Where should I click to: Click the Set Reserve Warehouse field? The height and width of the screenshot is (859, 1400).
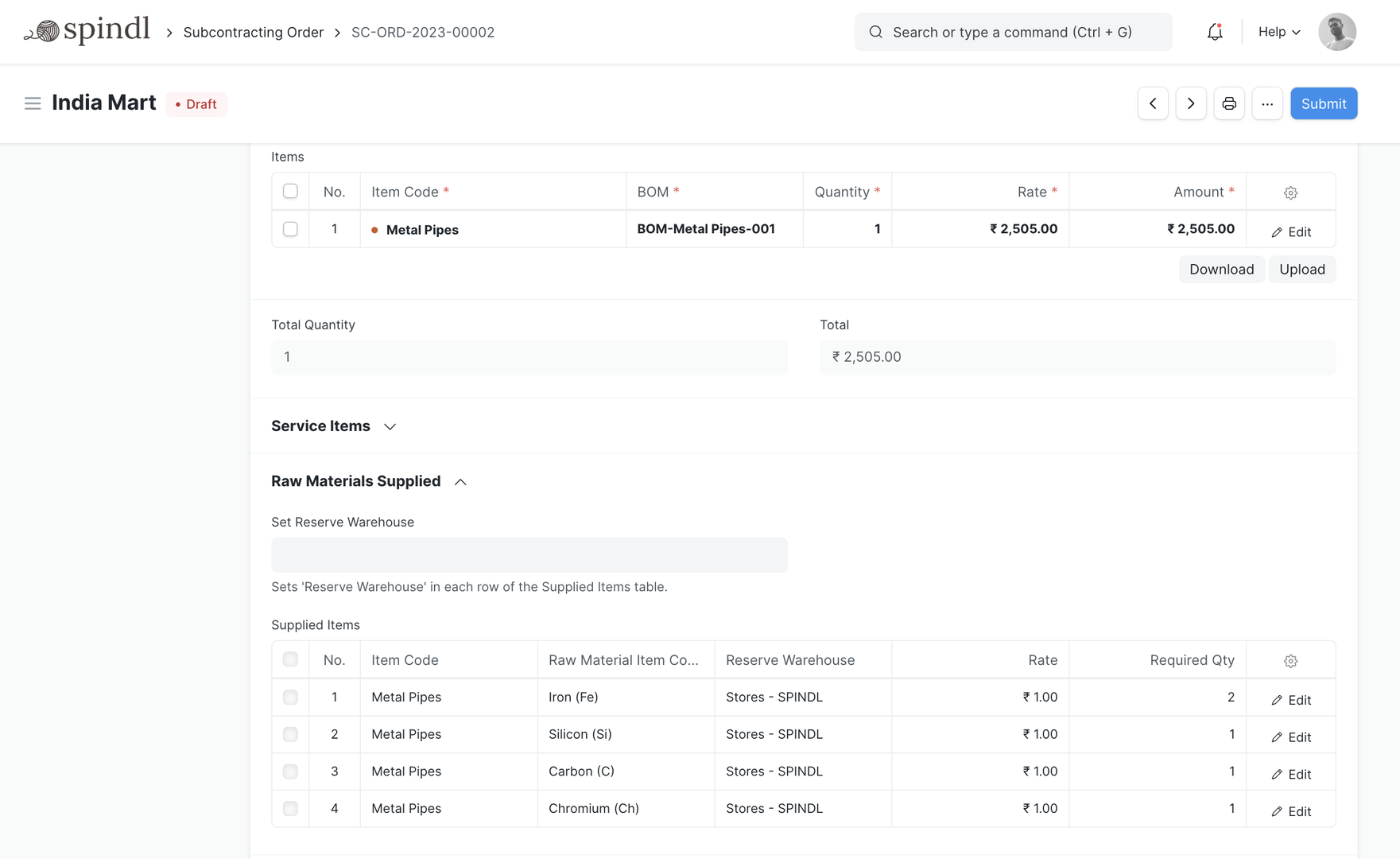[x=529, y=554]
